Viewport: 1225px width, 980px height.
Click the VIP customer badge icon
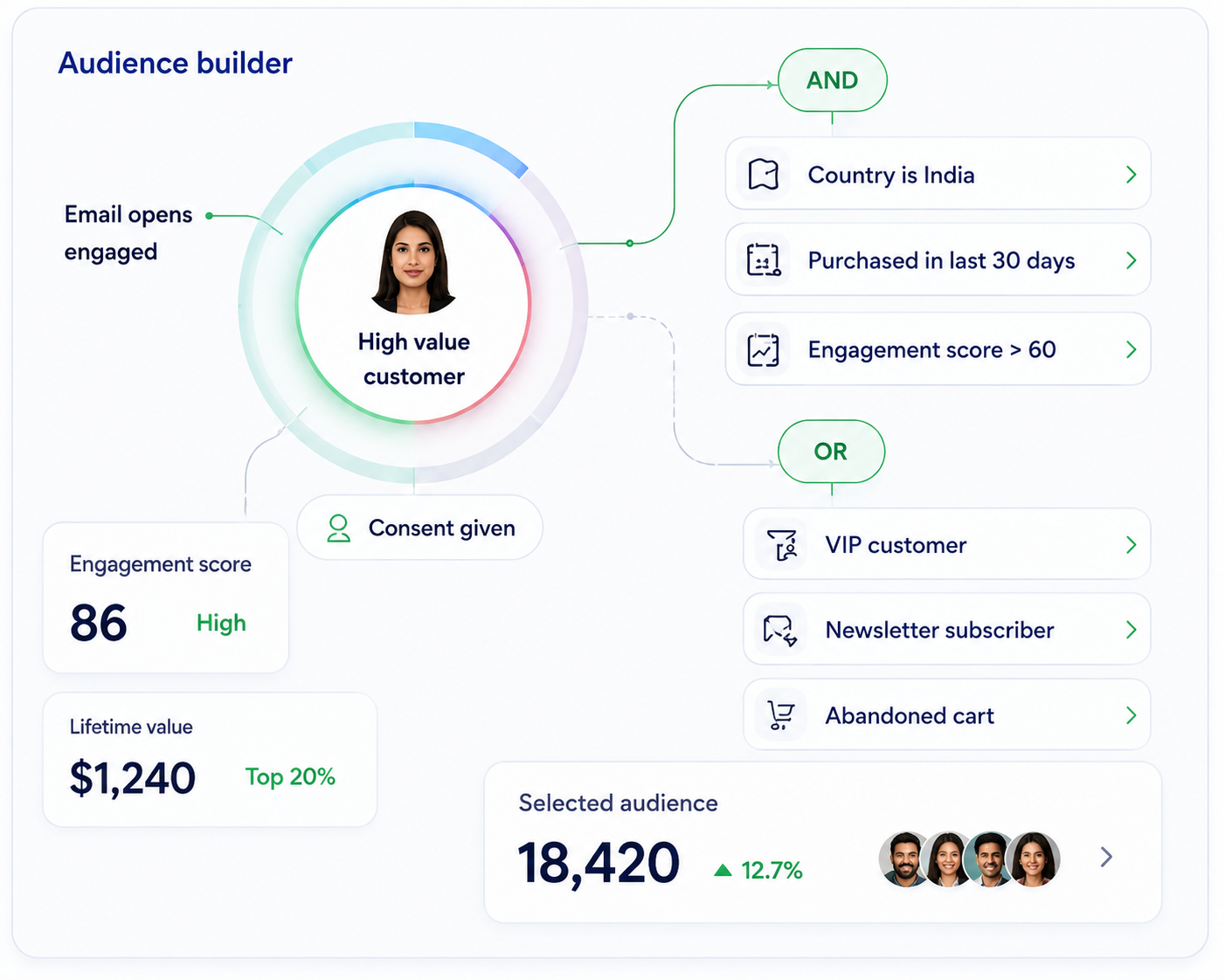781,545
